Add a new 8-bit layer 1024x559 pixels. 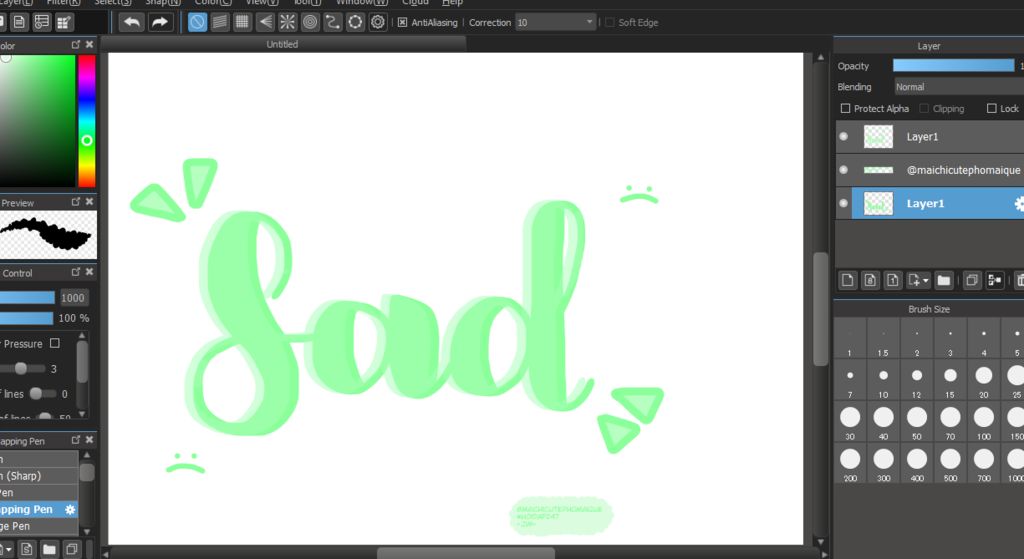click(x=870, y=280)
